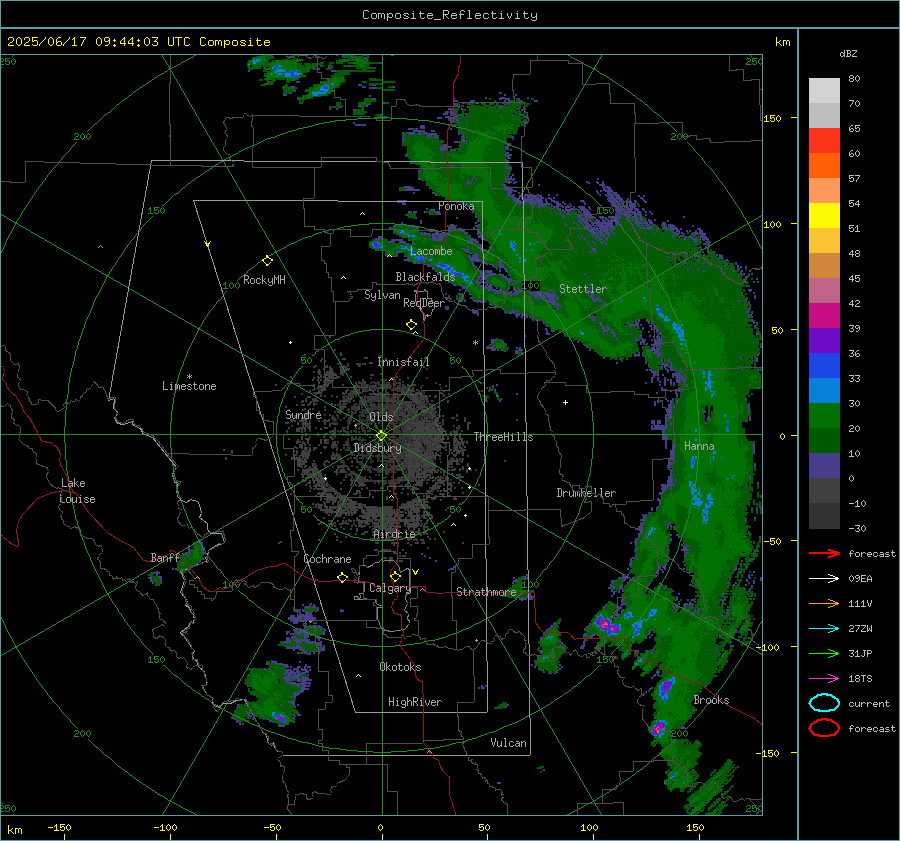Click the Okotoks town label

pos(400,667)
